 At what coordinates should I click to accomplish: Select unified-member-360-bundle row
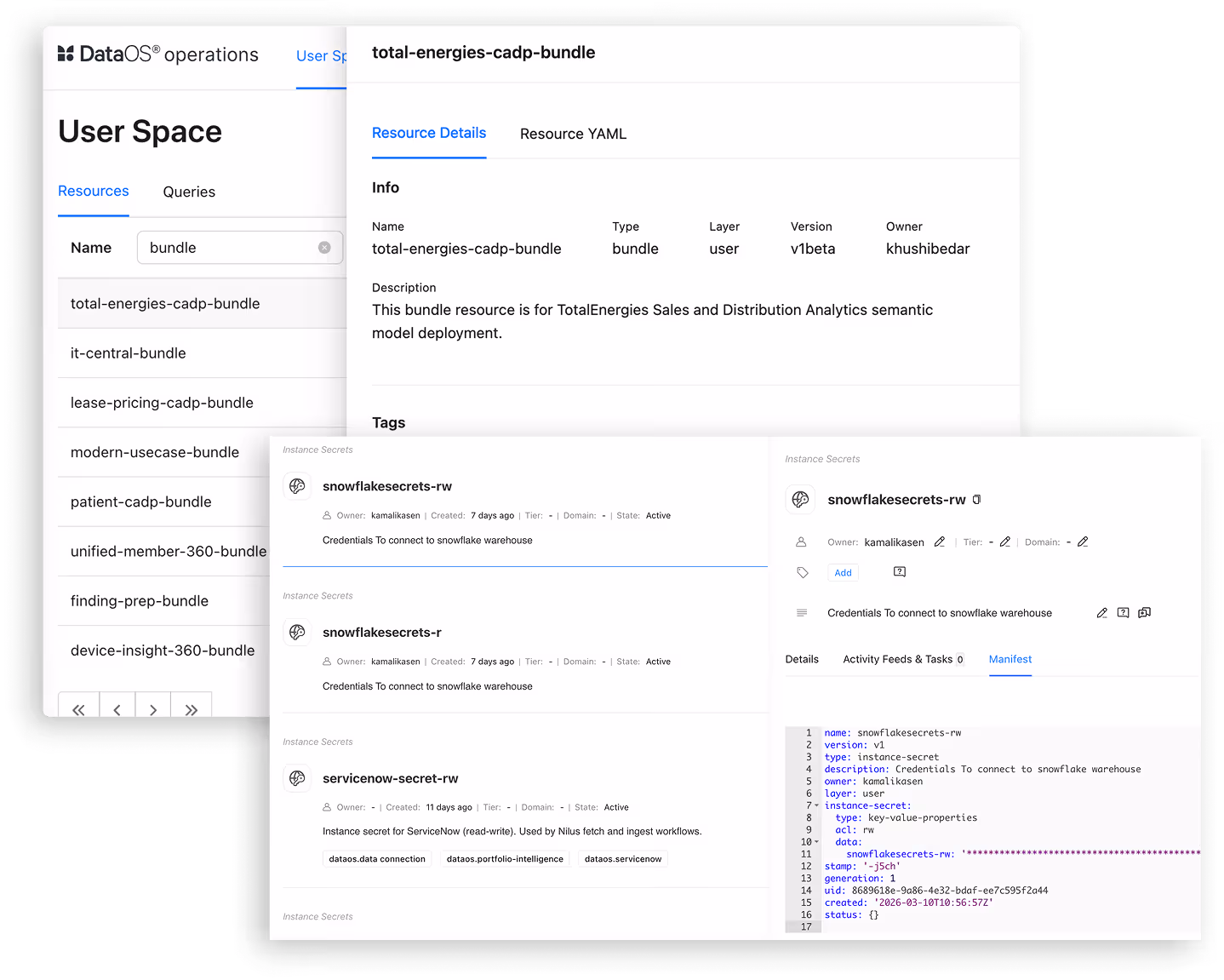click(x=164, y=551)
